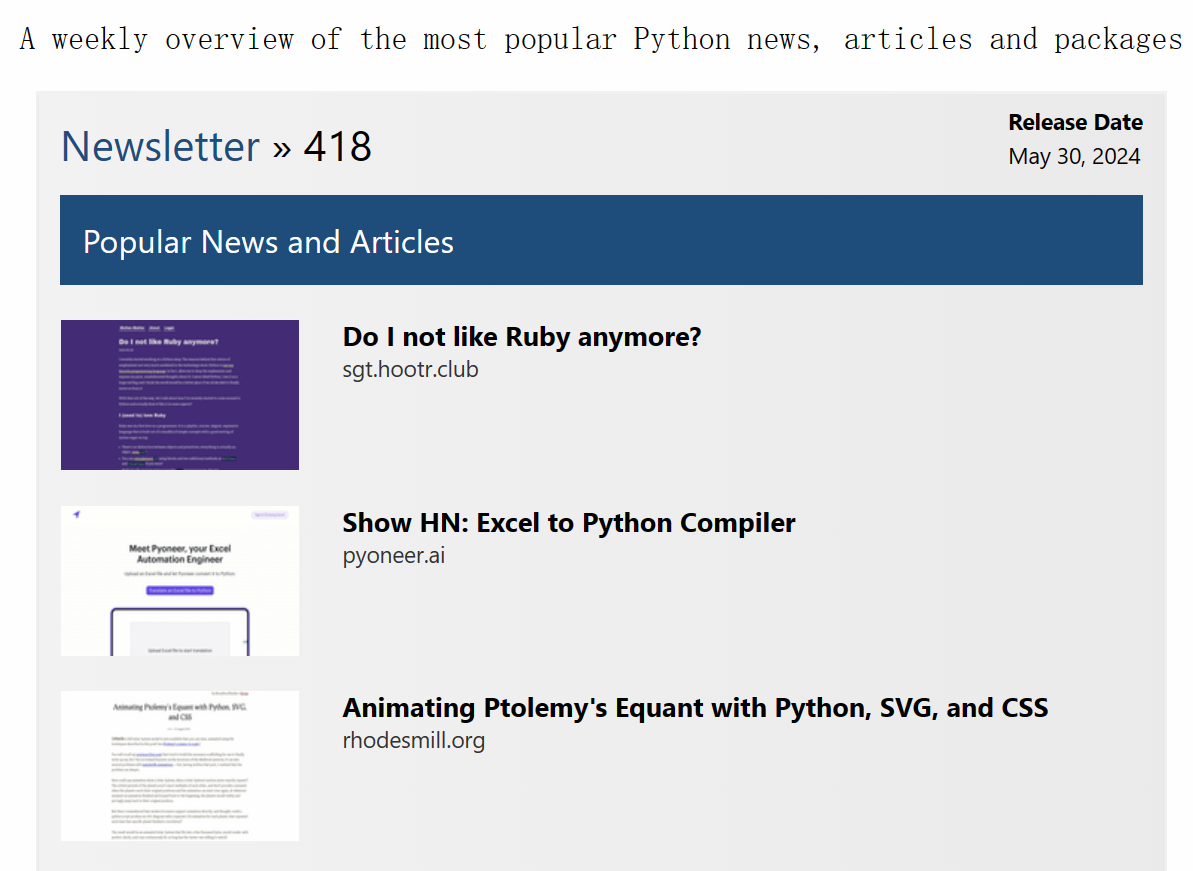Click the small sign-in badge in Pyoneer thumbnail
The height and width of the screenshot is (871, 1193).
(x=269, y=514)
